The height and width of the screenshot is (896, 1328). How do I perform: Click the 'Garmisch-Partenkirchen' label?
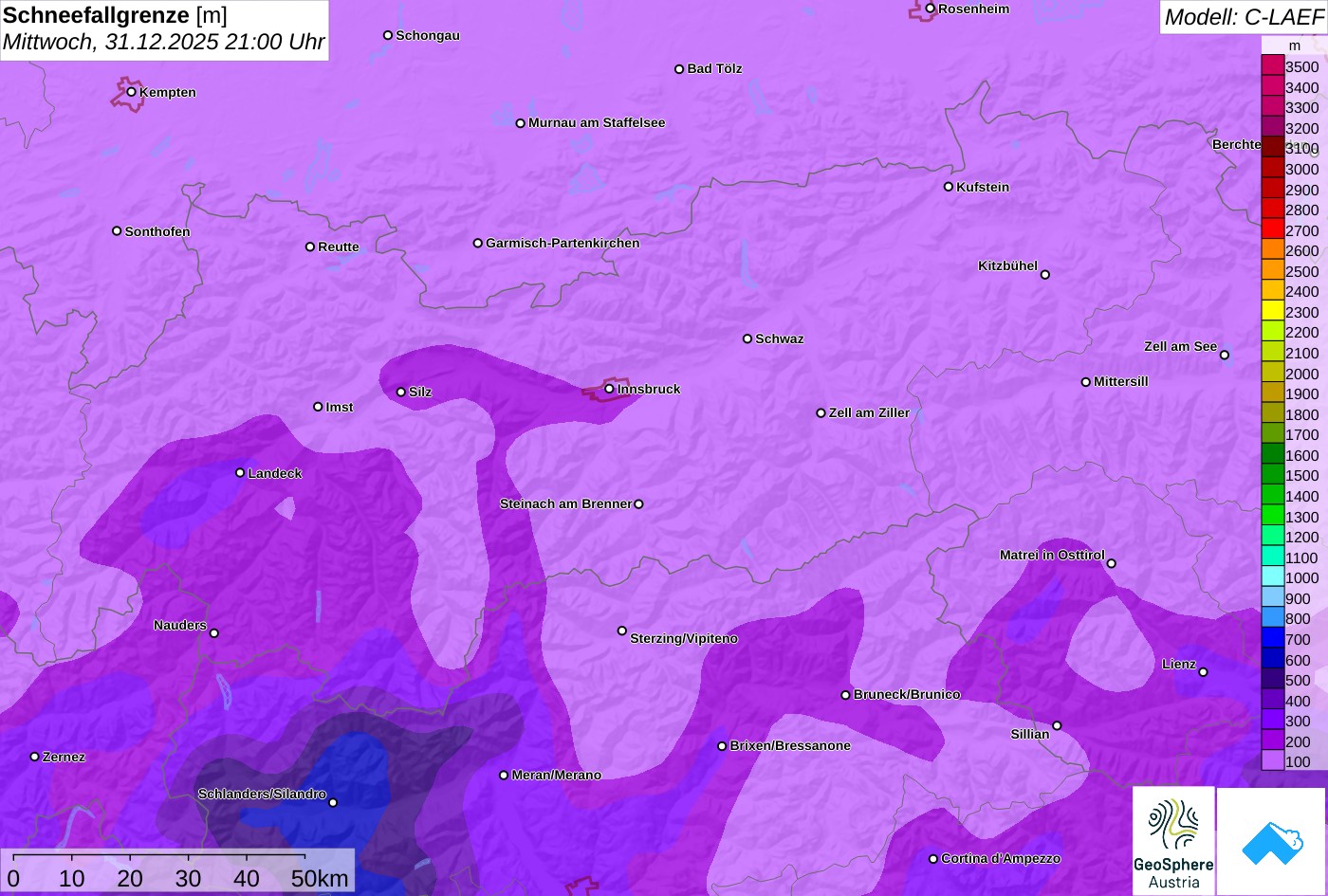(x=563, y=243)
